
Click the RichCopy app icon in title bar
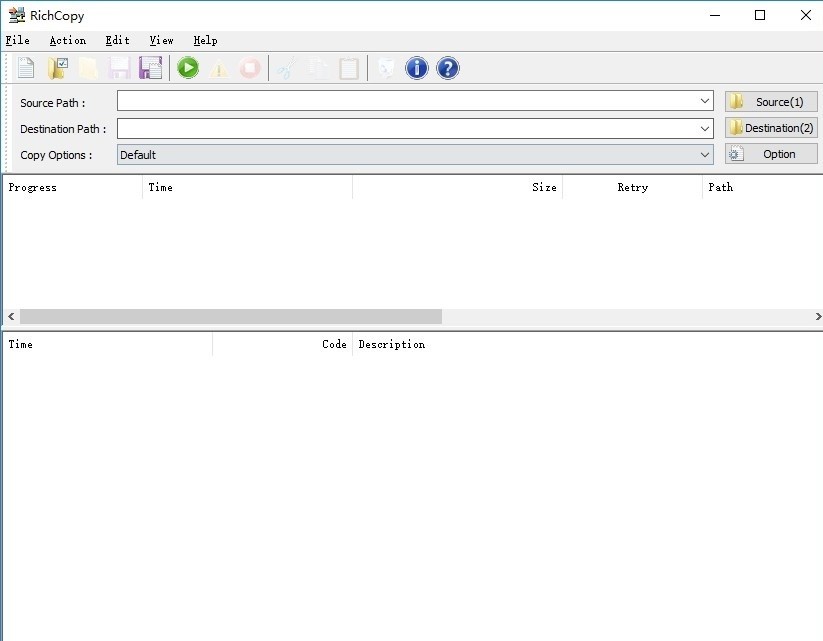[17, 15]
